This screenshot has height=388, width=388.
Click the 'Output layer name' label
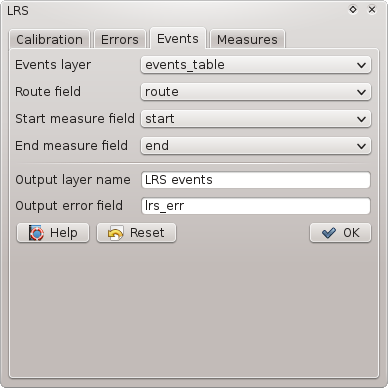pos(73,180)
